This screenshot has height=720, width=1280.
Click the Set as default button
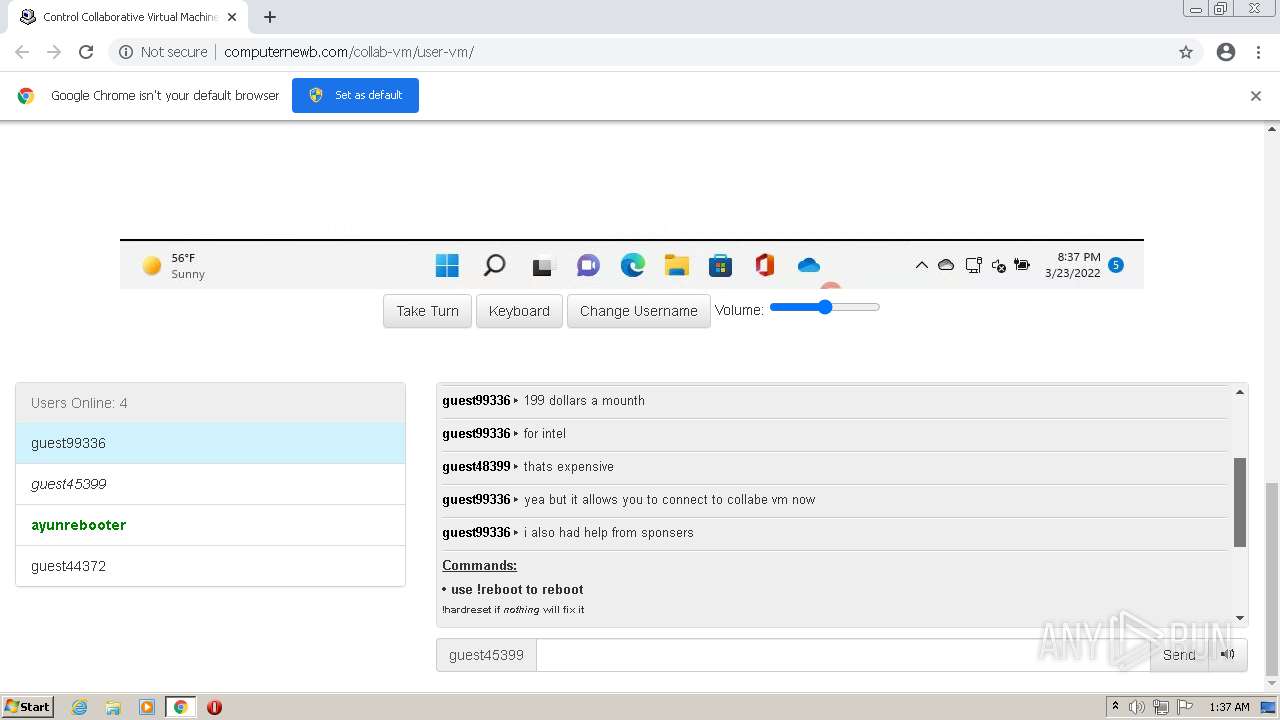point(355,96)
